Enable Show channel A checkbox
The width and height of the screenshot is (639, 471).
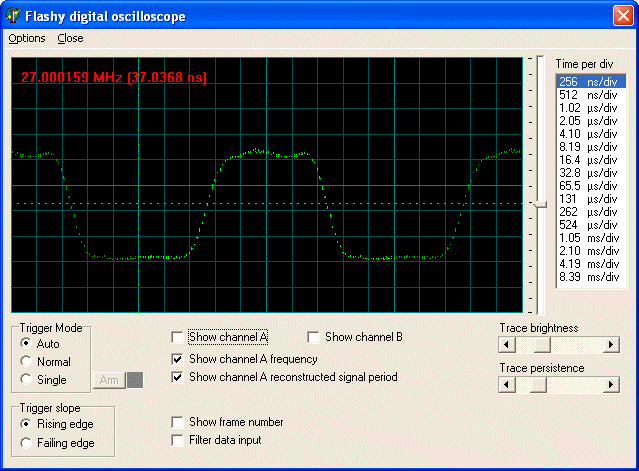click(x=177, y=337)
